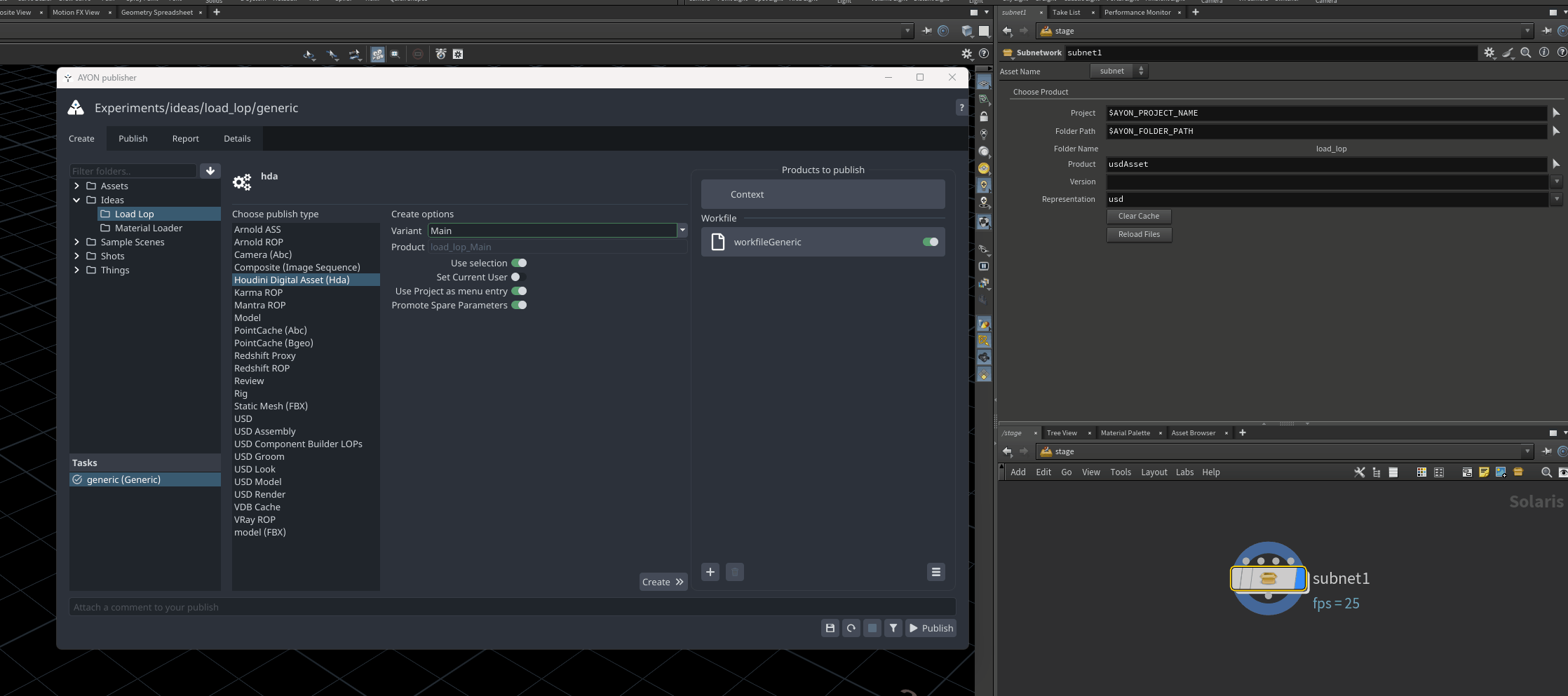The height and width of the screenshot is (696, 1568).
Task: Toggle Promote Spare Parameters switch
Action: [x=519, y=305]
